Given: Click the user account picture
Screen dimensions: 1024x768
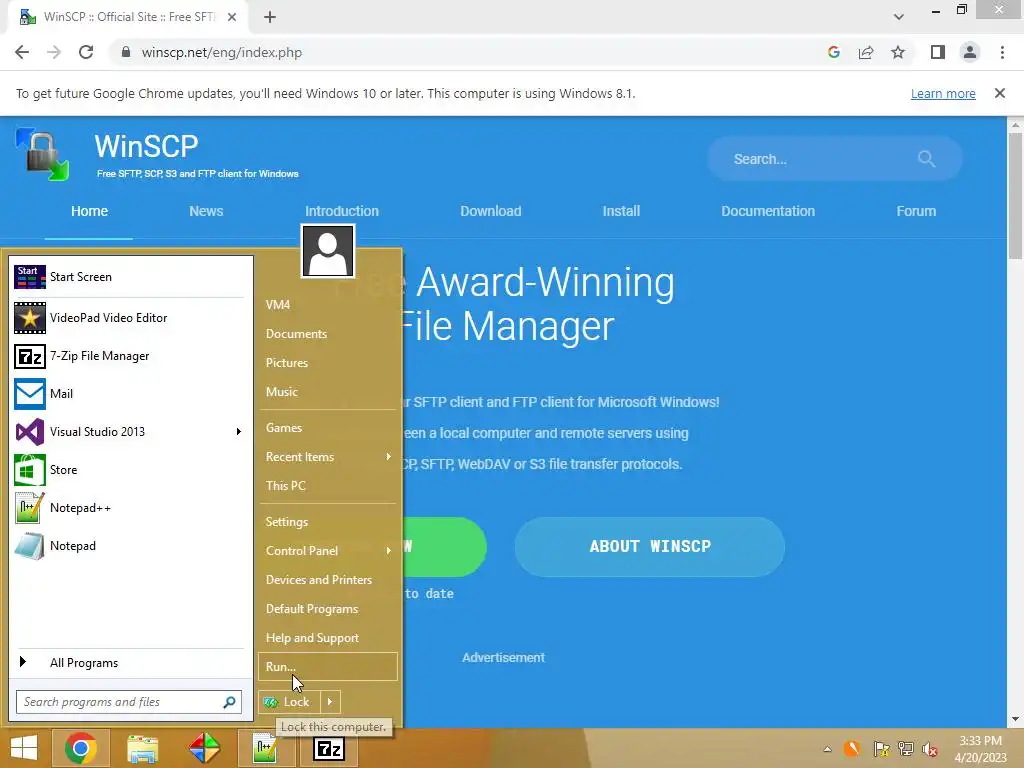Looking at the screenshot, I should (328, 251).
